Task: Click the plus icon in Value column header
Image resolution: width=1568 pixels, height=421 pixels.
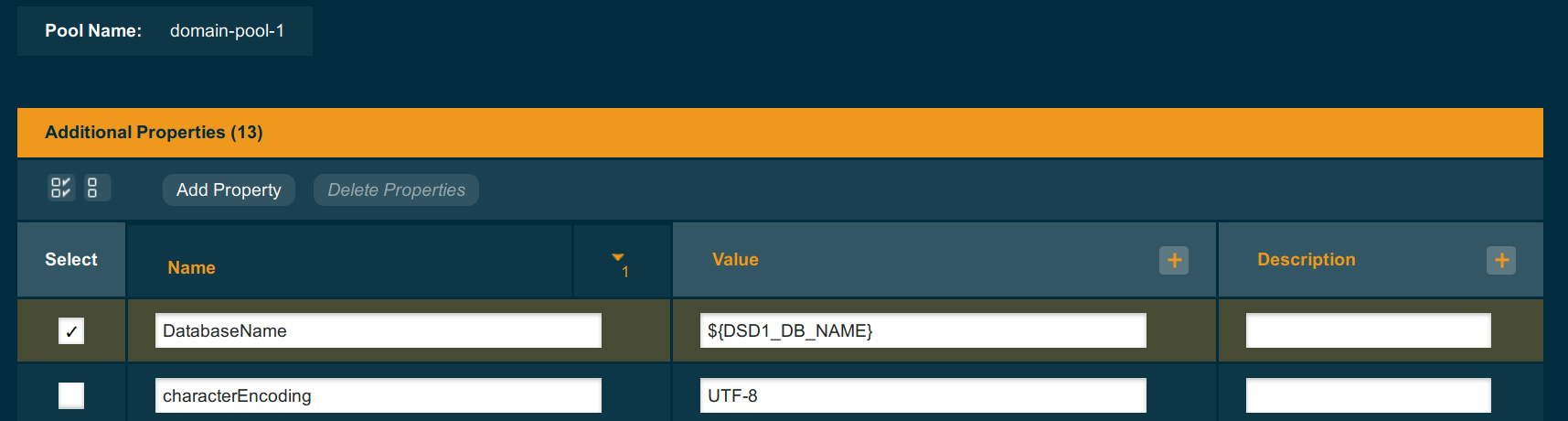Action: pos(1174,260)
